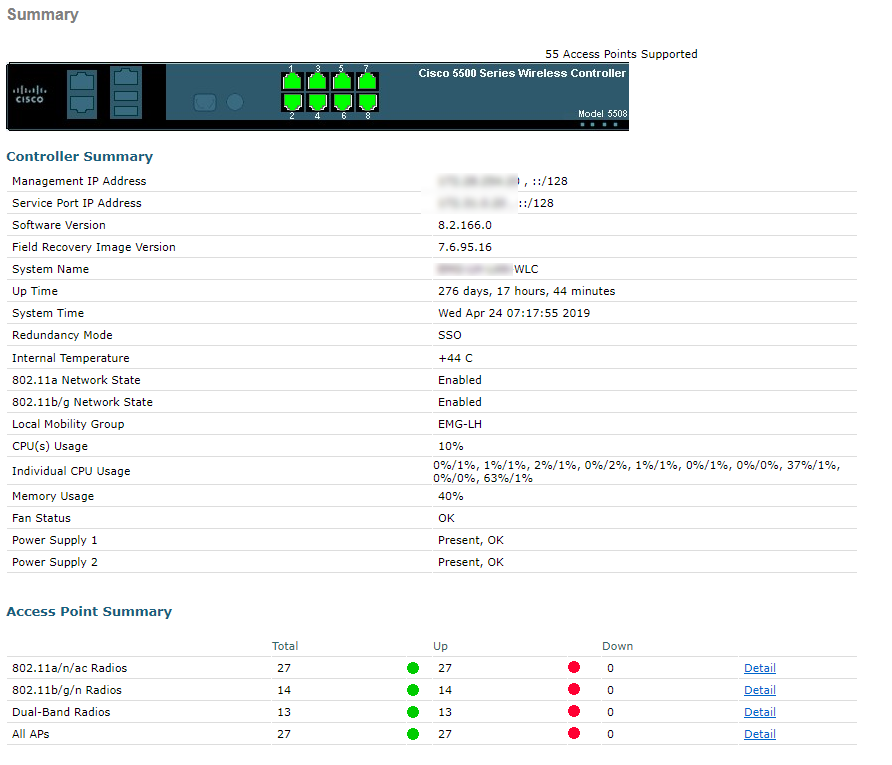Click the Individual CPU Usage values
The image size is (892, 765).
(x=637, y=472)
